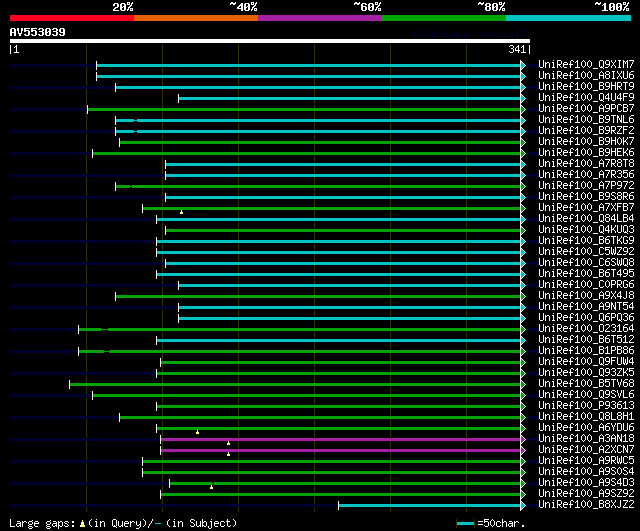Click UniRef100_Q4U4F9 hit name
The width and height of the screenshot is (640, 531).
pyautogui.click(x=586, y=98)
